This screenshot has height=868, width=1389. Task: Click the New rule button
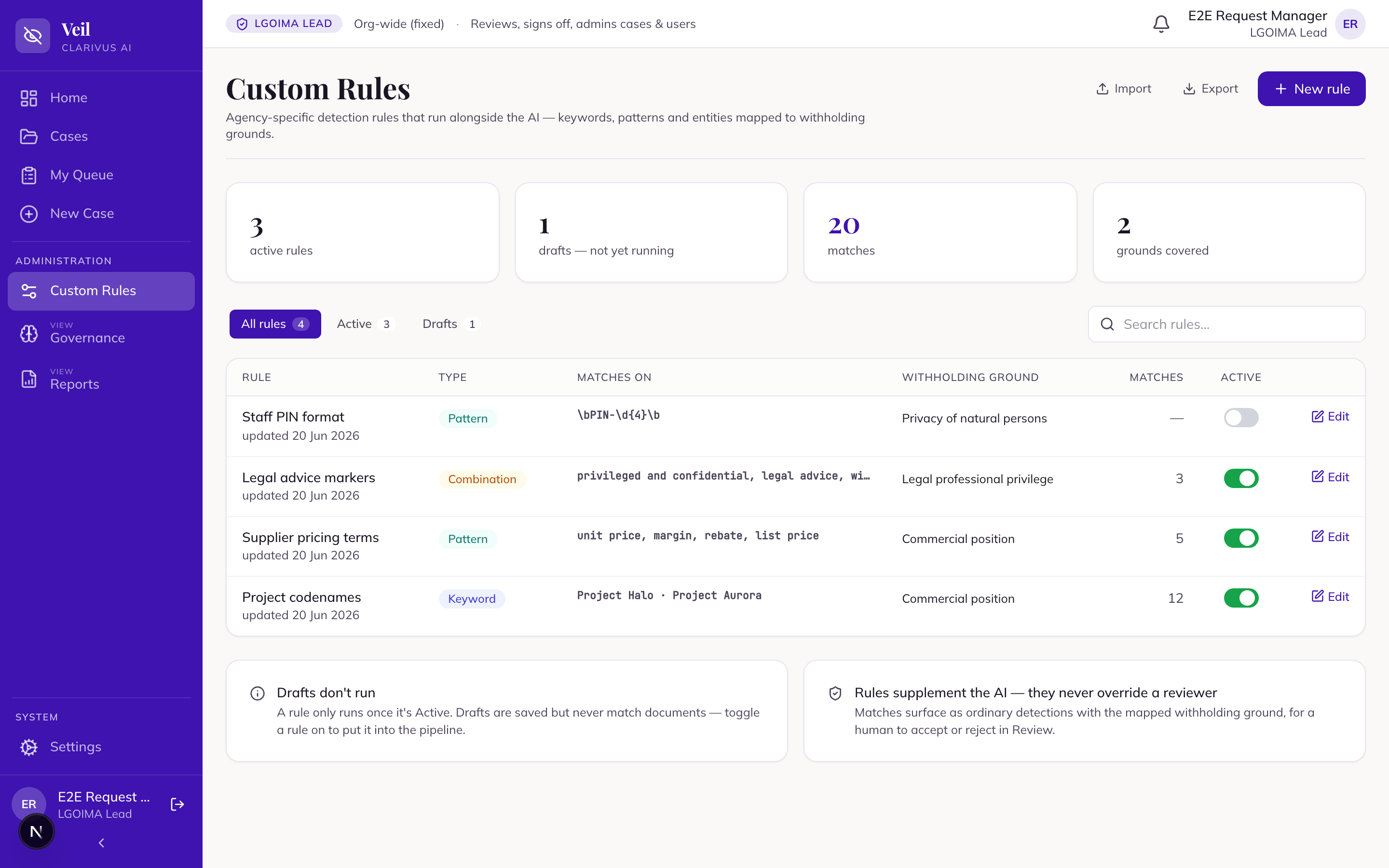[x=1311, y=89]
